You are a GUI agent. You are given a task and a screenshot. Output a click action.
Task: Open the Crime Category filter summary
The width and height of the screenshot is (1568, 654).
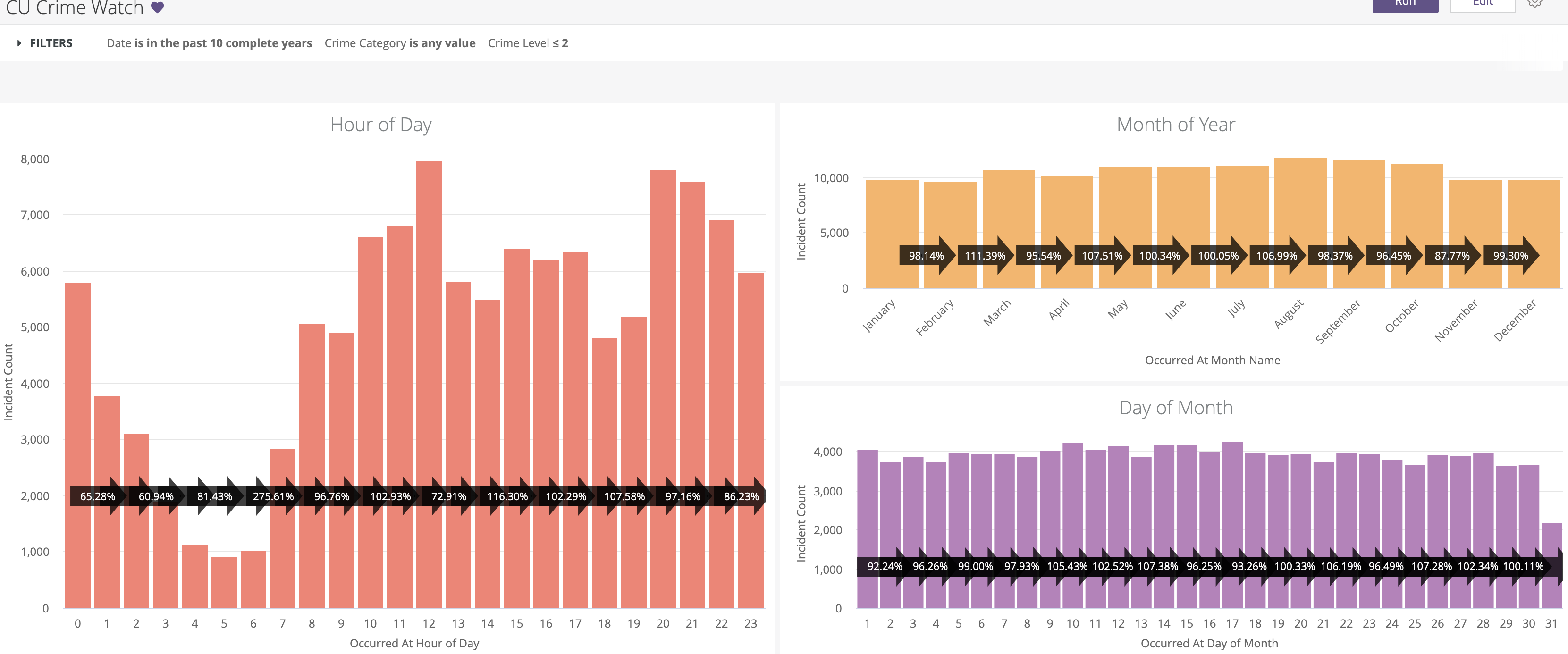[x=399, y=43]
